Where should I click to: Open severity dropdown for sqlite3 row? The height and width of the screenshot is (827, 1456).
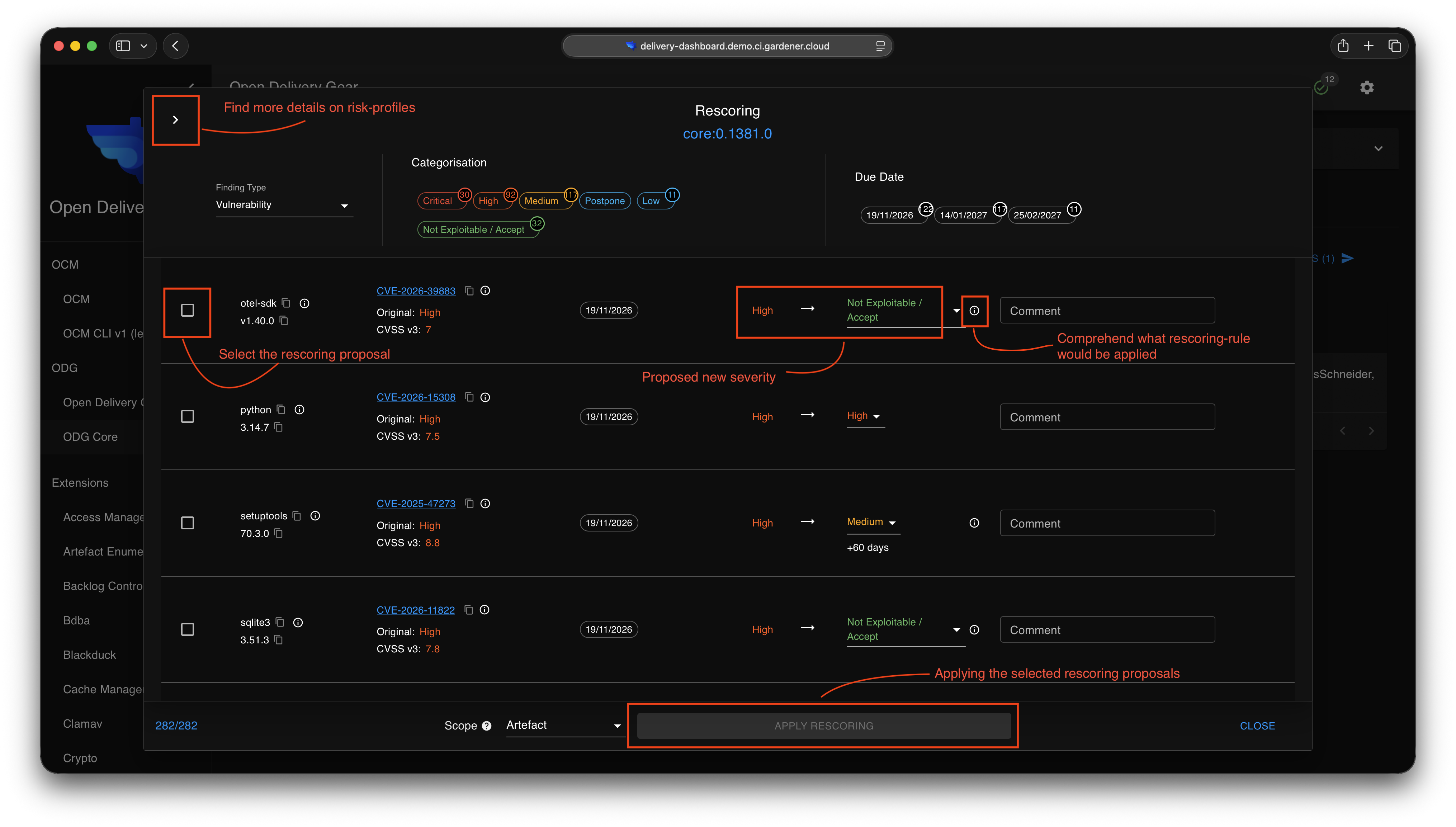[905, 629]
